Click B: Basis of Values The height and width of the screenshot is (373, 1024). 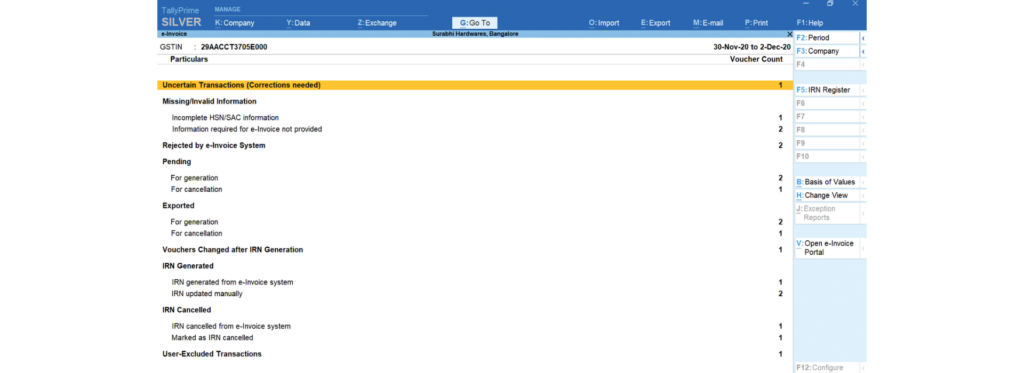pyautogui.click(x=826, y=182)
